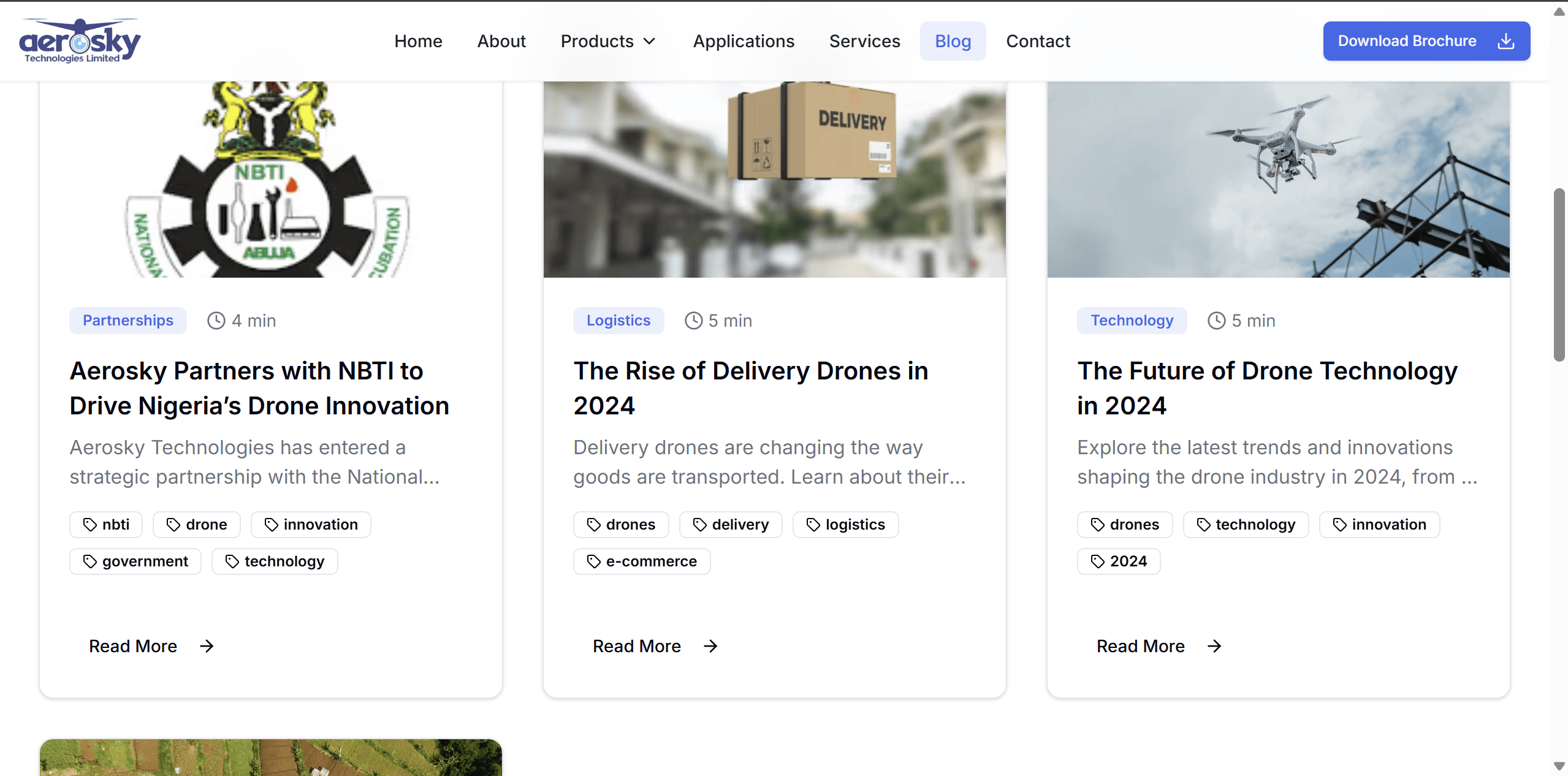Image resolution: width=1568 pixels, height=776 pixels.
Task: Go to the Applications menu item
Action: click(743, 41)
